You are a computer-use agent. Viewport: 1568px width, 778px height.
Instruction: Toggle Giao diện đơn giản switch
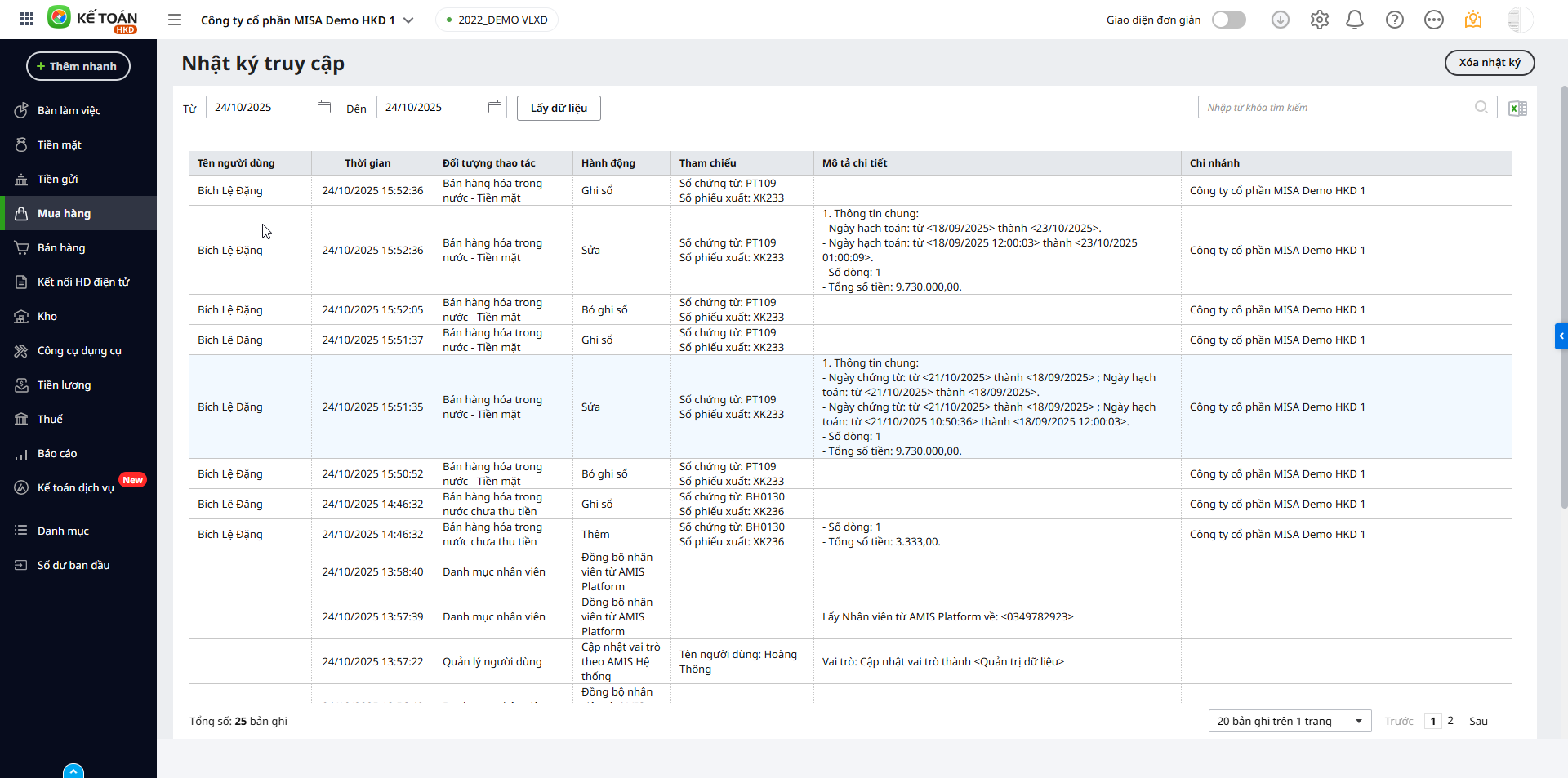point(1228,20)
